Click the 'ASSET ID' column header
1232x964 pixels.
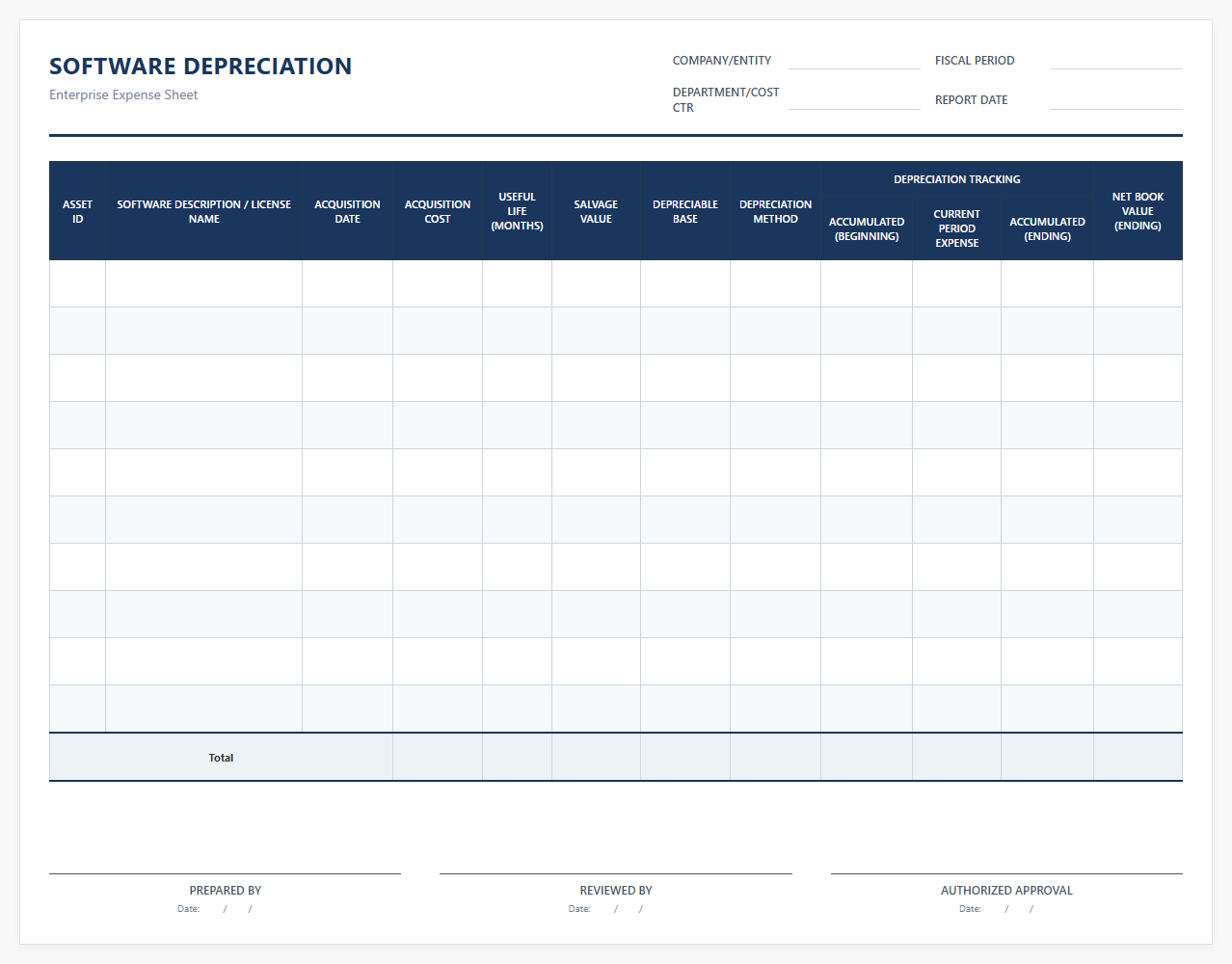[77, 211]
